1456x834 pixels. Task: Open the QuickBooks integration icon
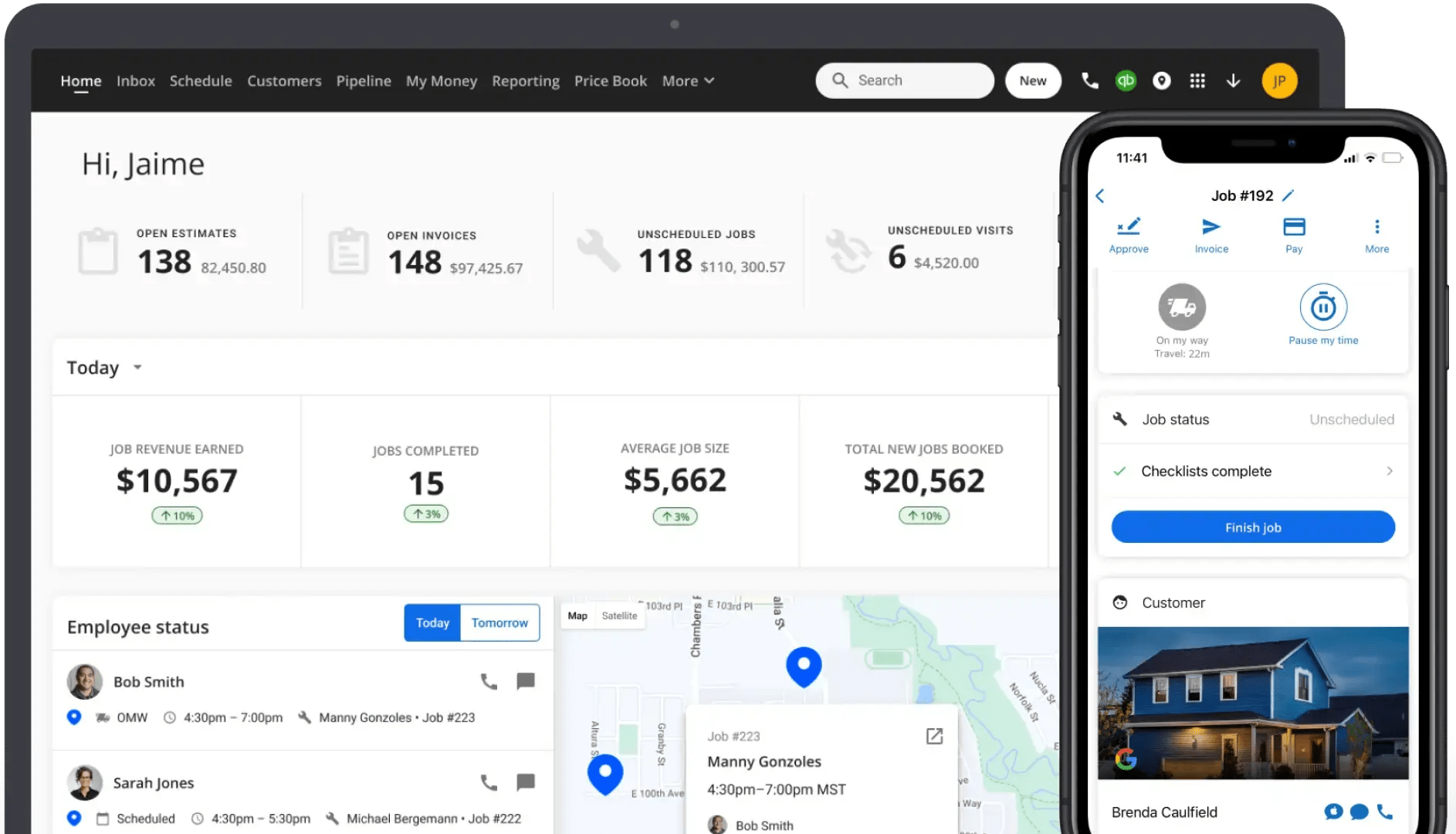(x=1126, y=80)
